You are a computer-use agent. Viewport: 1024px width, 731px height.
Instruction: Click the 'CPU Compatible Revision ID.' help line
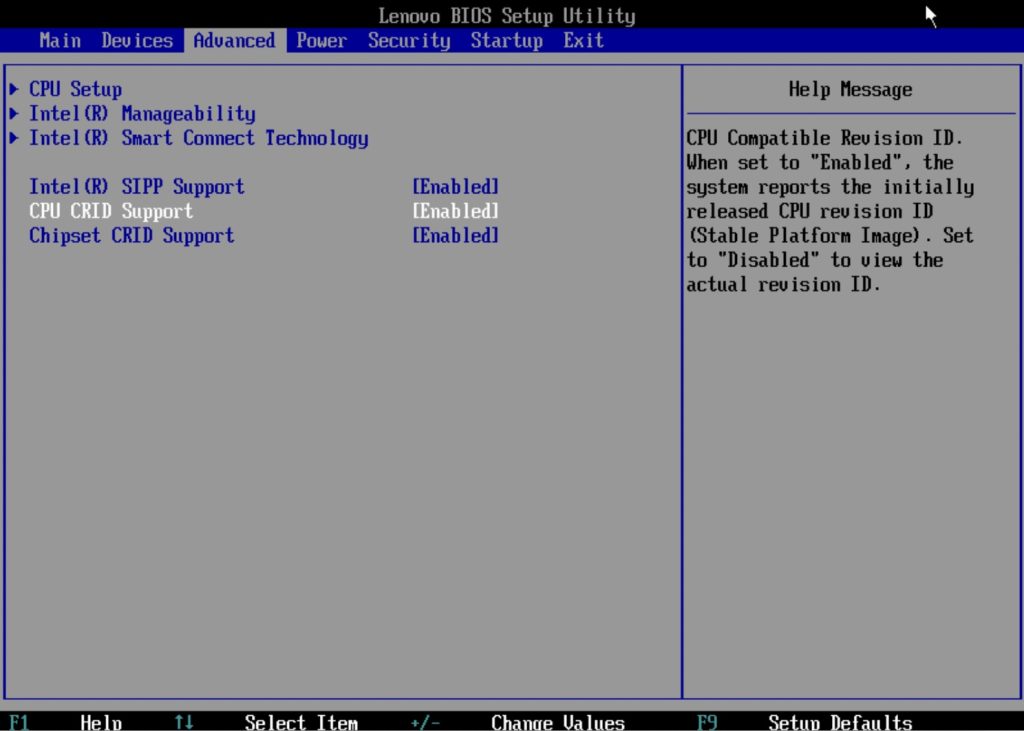[x=824, y=138]
